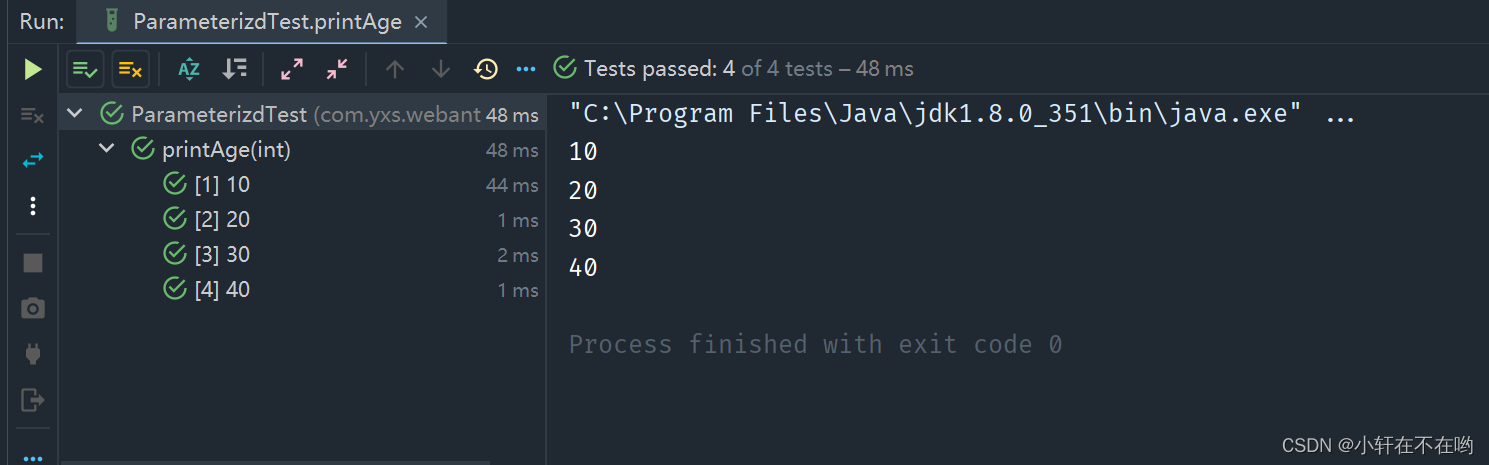This screenshot has height=465, width=1489.
Task: Click the exit icon in sidebar
Action: pos(33,399)
